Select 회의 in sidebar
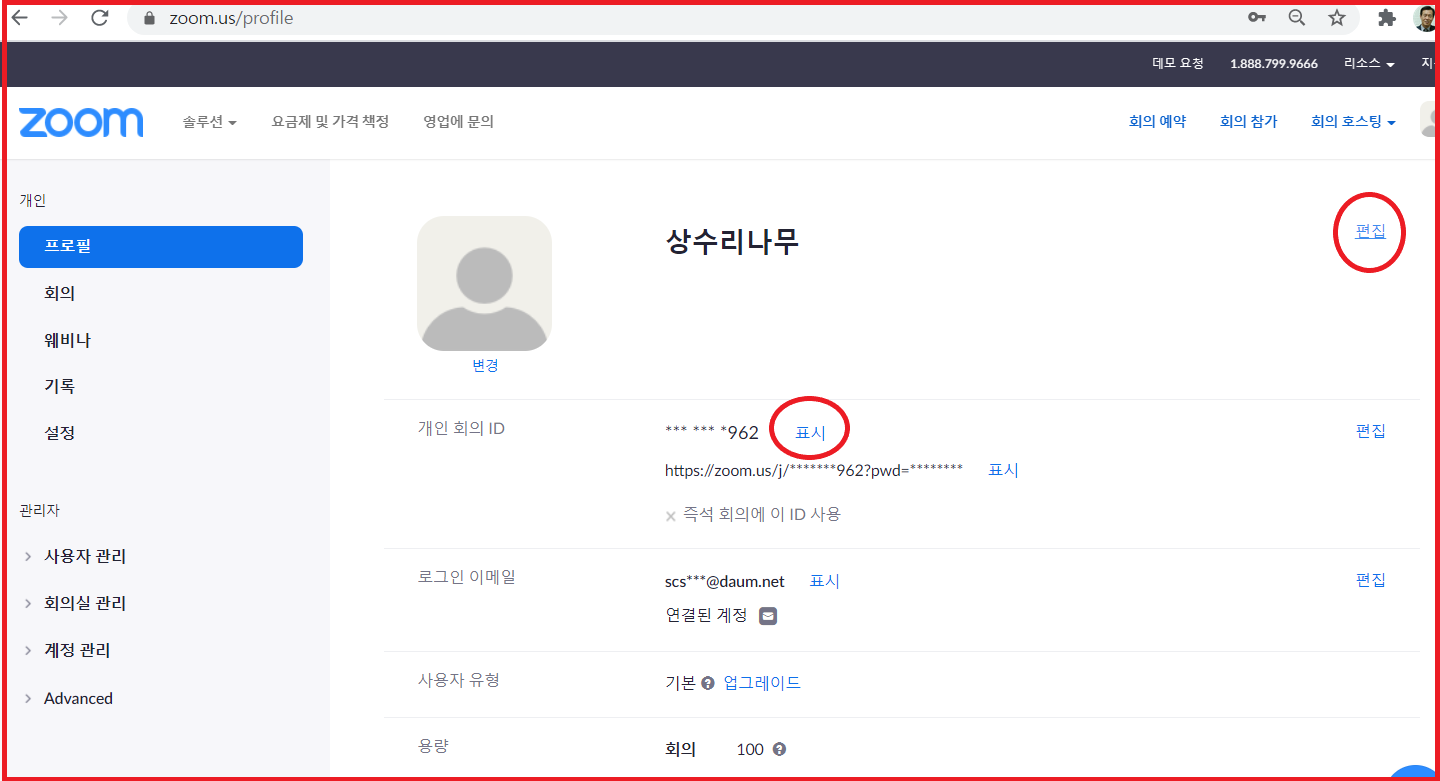This screenshot has height=781, width=1440. (60, 294)
